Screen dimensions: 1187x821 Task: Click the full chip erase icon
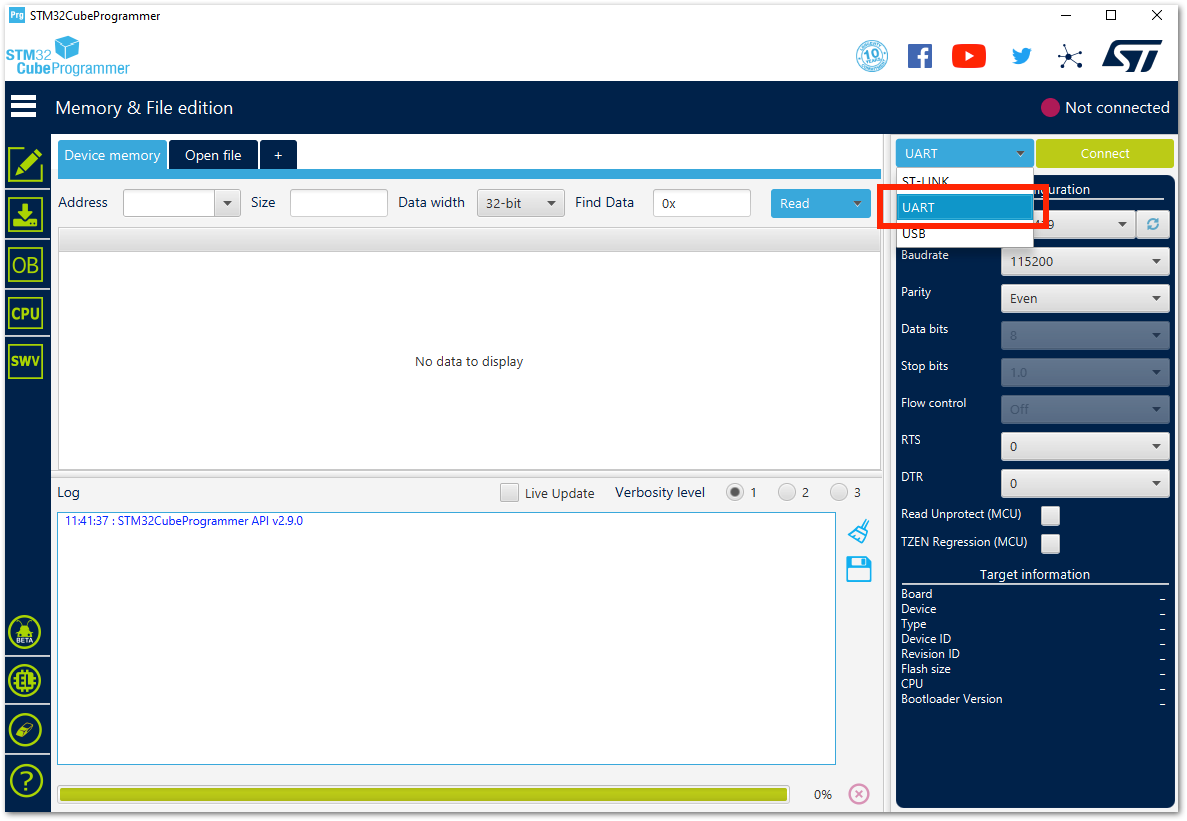25,730
